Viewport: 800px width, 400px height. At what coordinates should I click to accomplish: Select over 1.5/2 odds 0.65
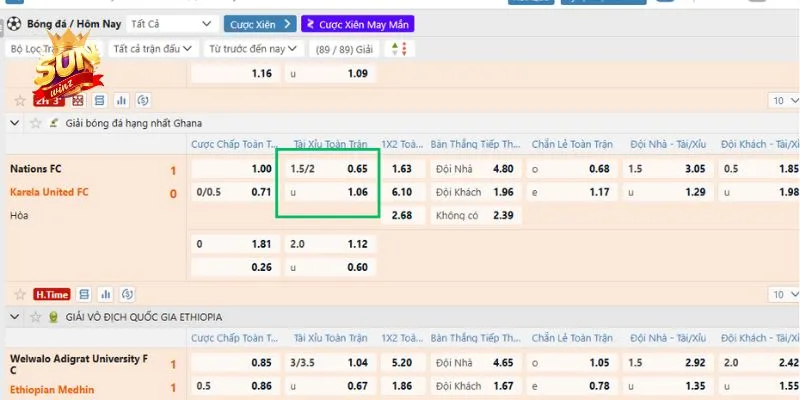coord(329,169)
